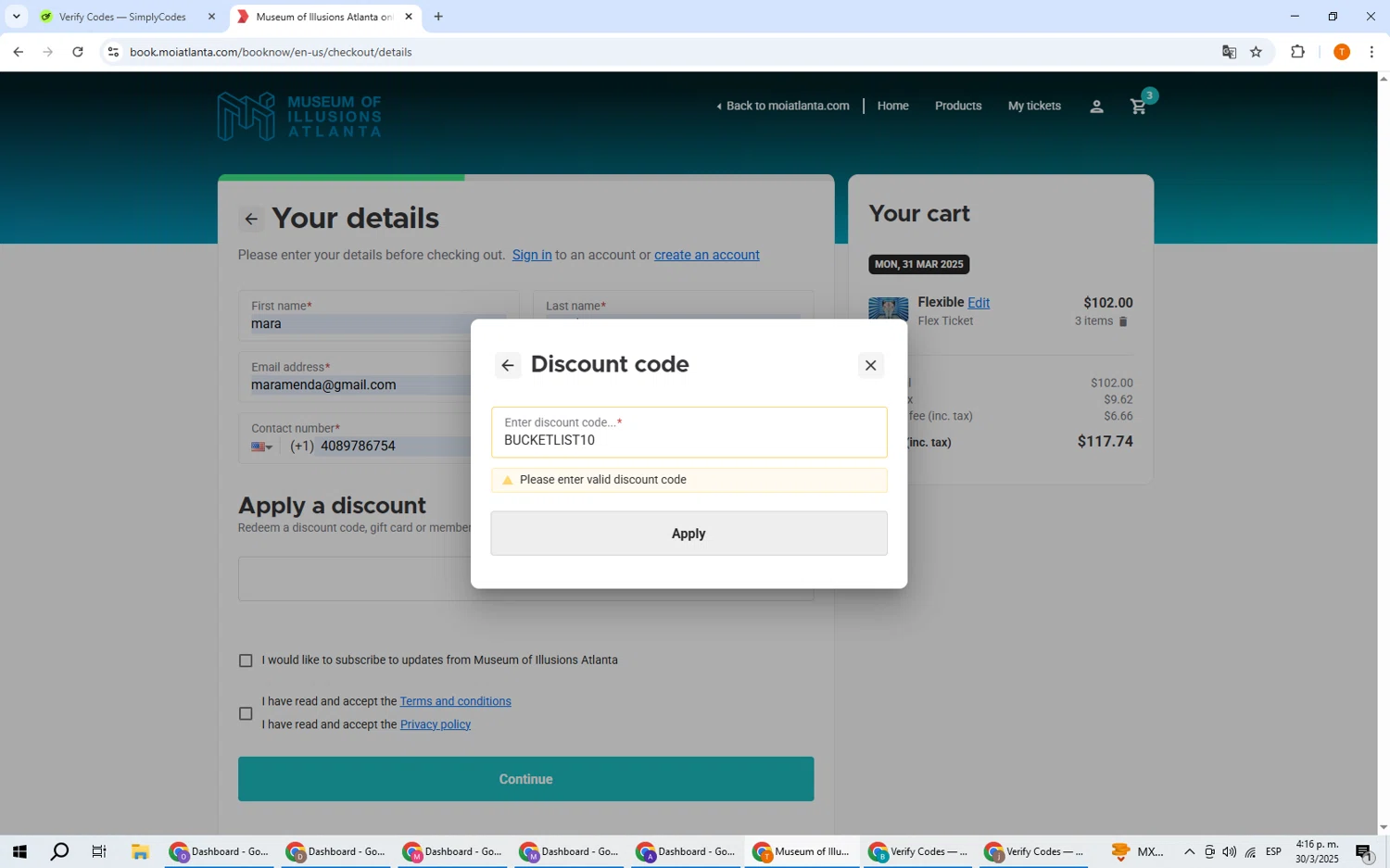Click Edit next to Flexible ticket

(979, 303)
